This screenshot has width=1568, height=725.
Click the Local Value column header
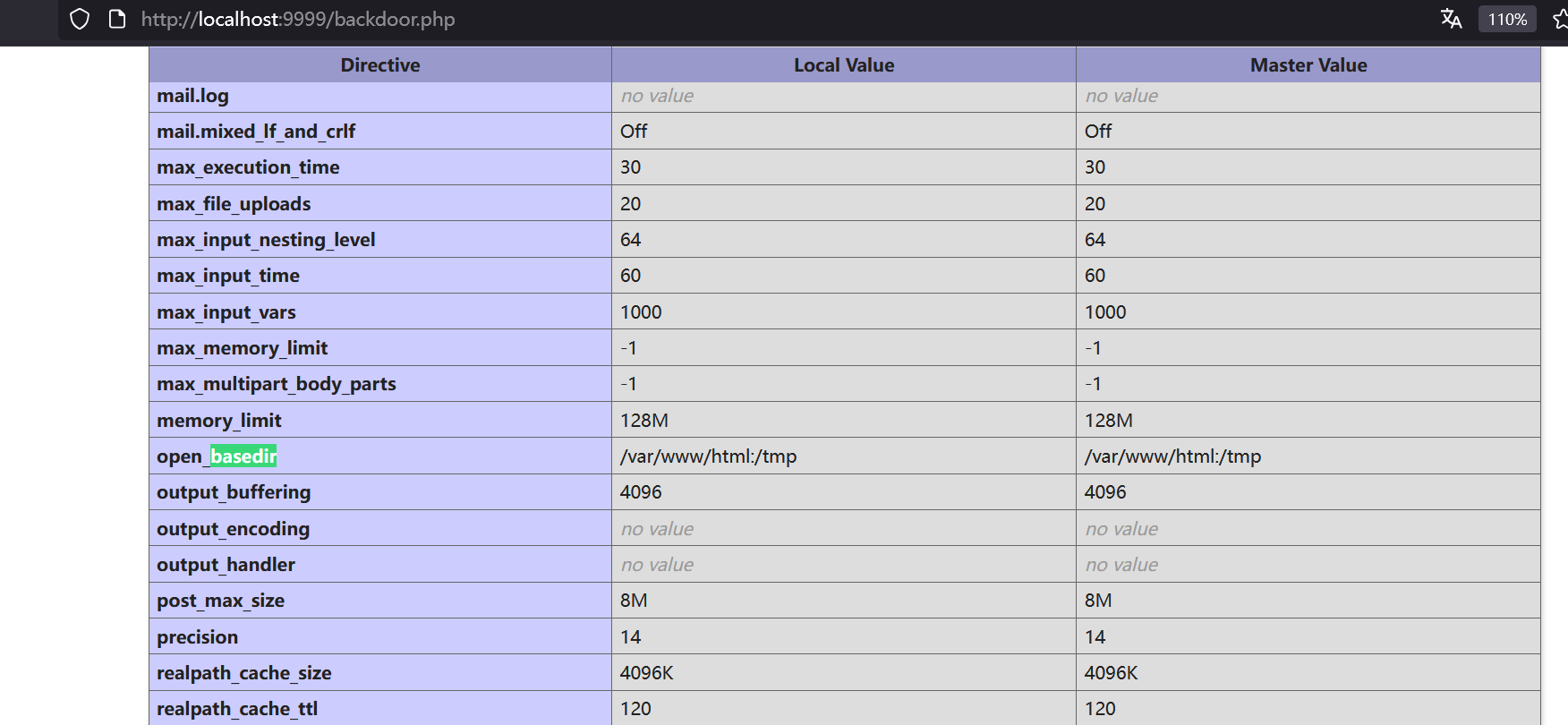click(x=843, y=65)
